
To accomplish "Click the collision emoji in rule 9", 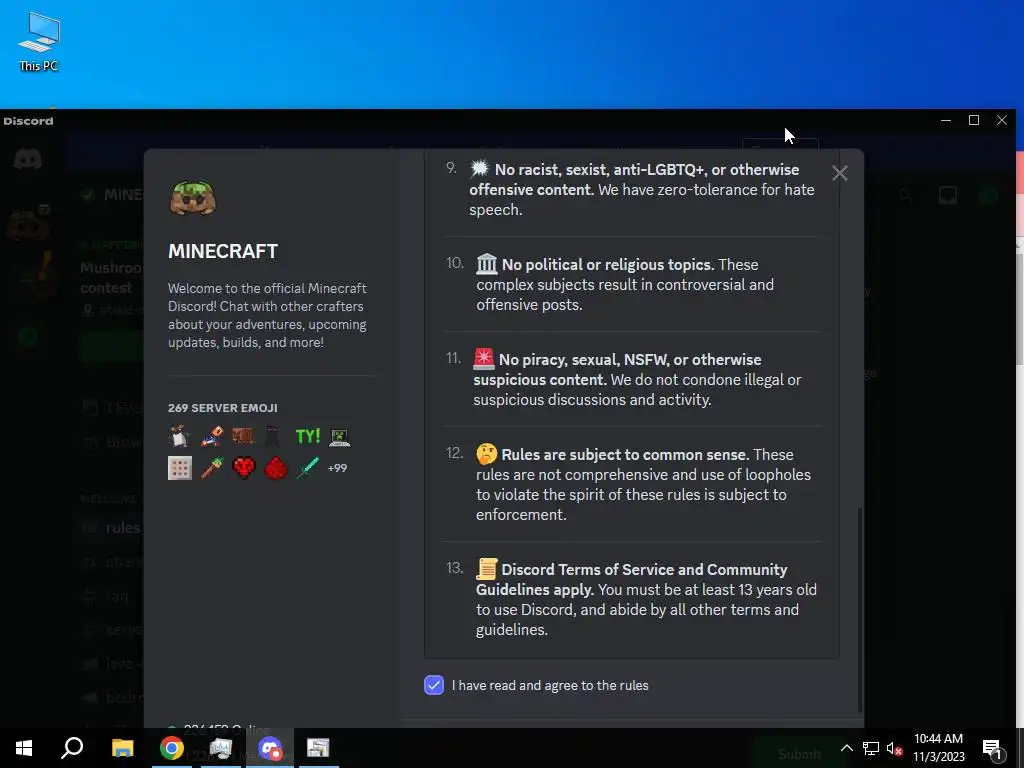I will (479, 168).
